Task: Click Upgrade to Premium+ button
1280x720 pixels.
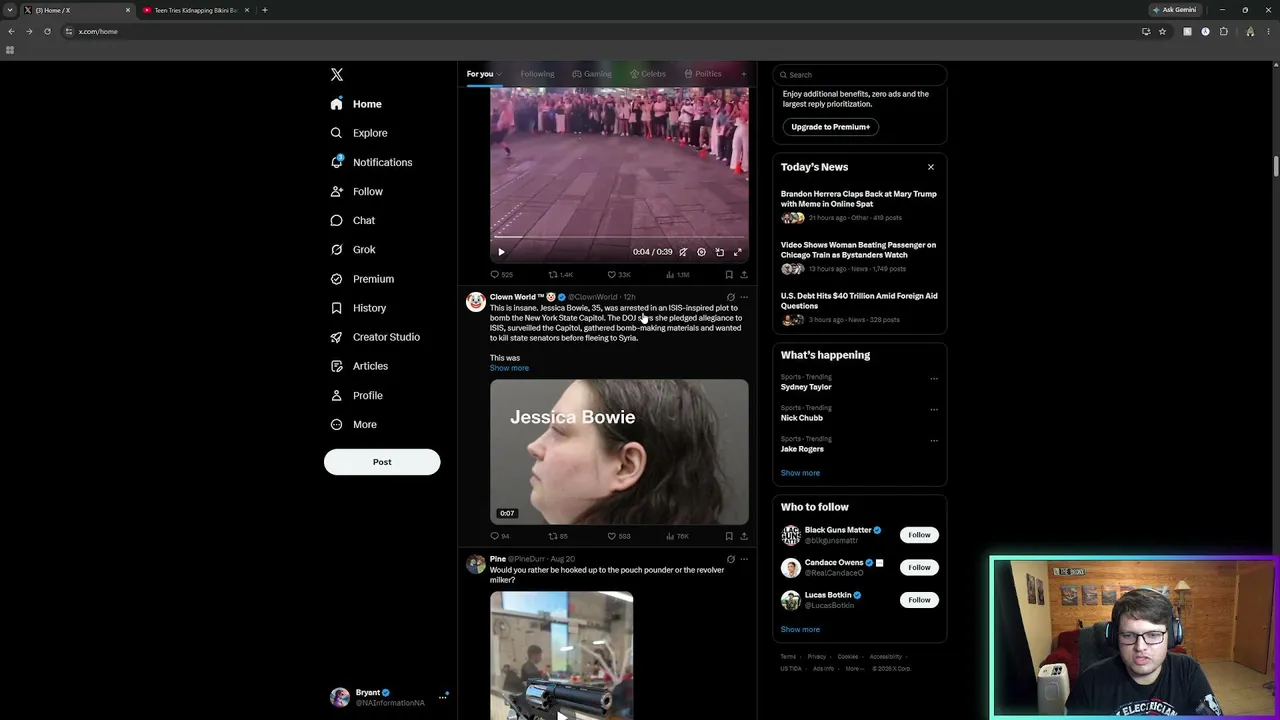Action: (x=830, y=127)
